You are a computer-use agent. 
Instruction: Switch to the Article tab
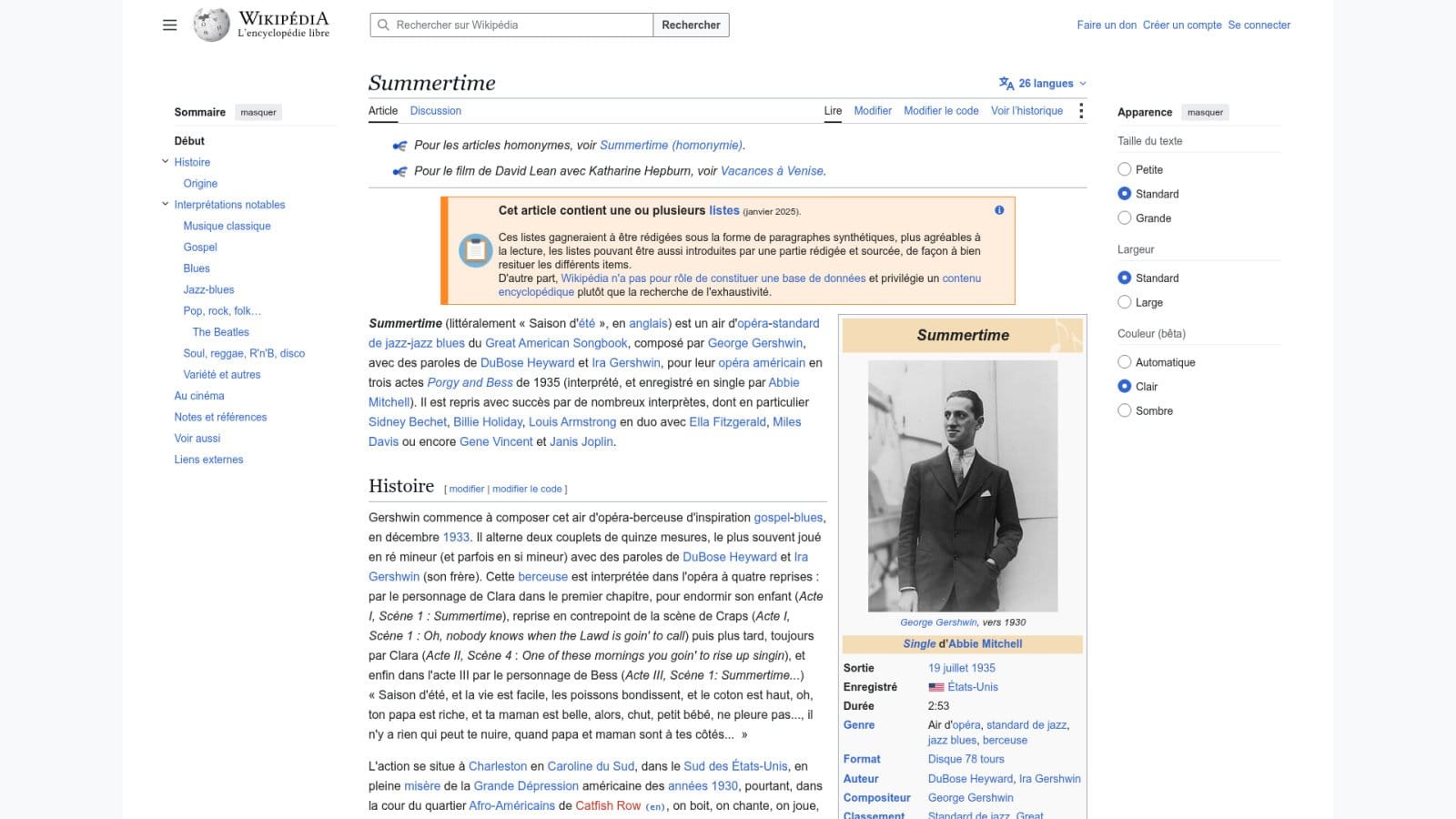click(x=383, y=111)
